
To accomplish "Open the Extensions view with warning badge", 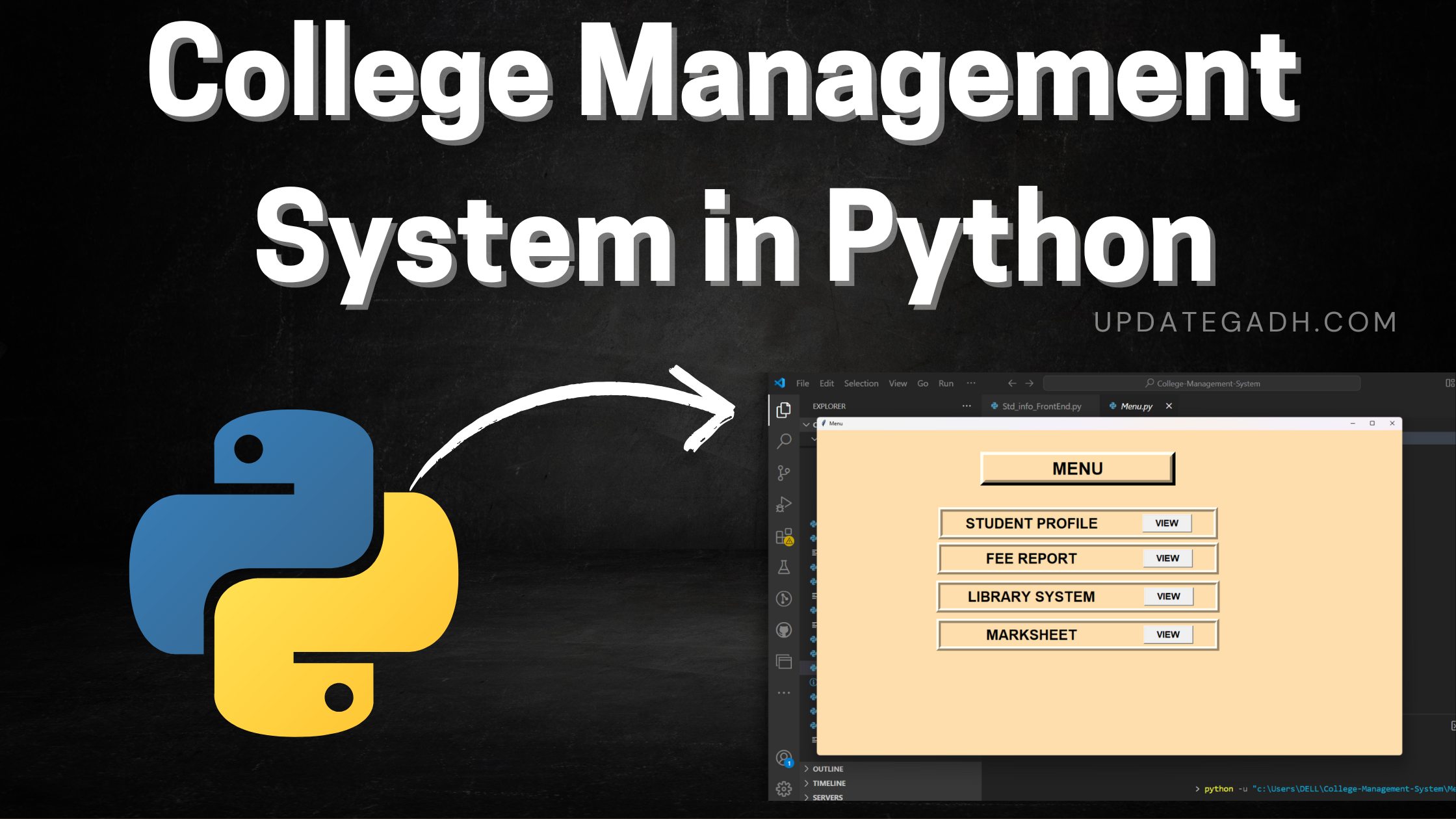I will (x=785, y=536).
